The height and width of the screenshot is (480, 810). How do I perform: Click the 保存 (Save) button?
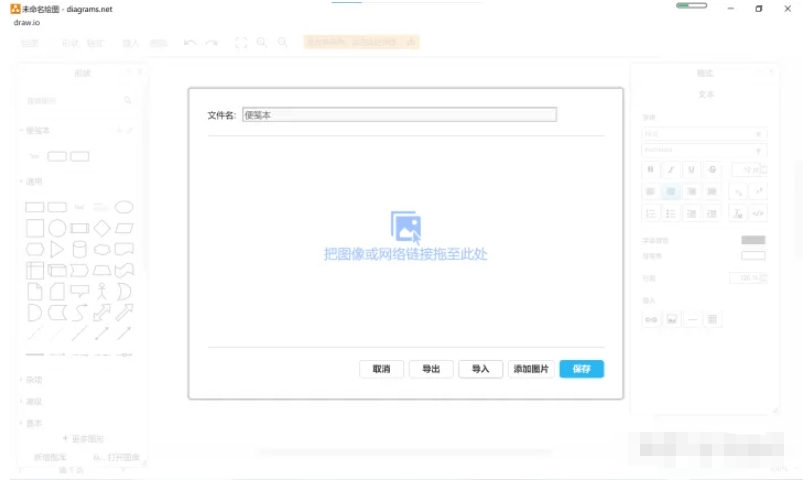tap(581, 369)
